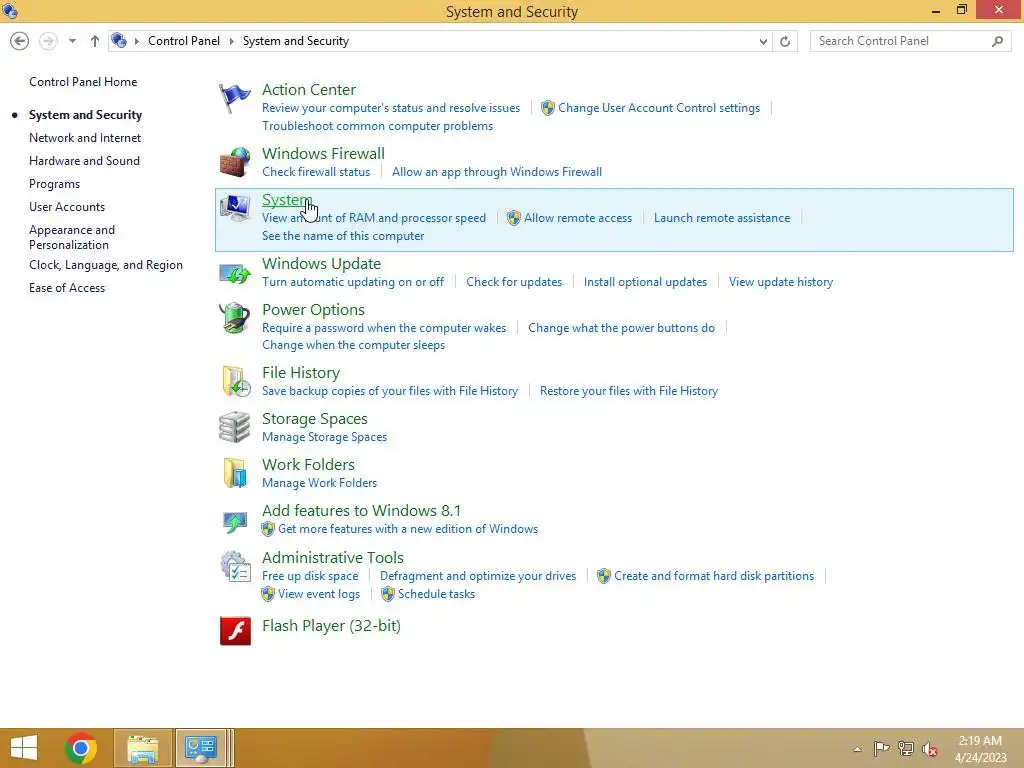Click Manage Work Folders link
This screenshot has height=768, width=1024.
click(x=319, y=483)
